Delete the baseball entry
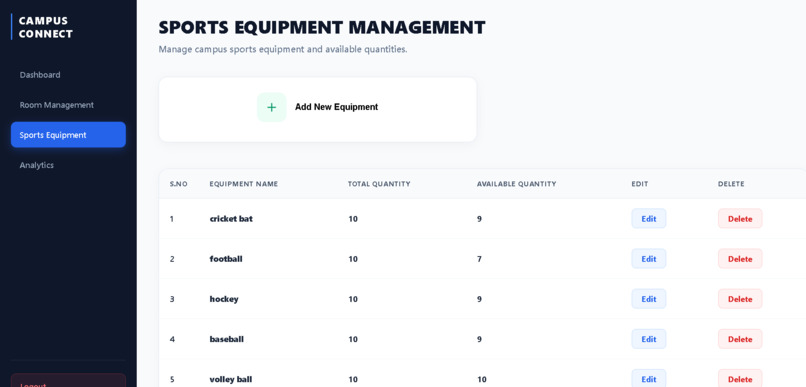Screen dimensions: 806x387 pyautogui.click(x=740, y=339)
